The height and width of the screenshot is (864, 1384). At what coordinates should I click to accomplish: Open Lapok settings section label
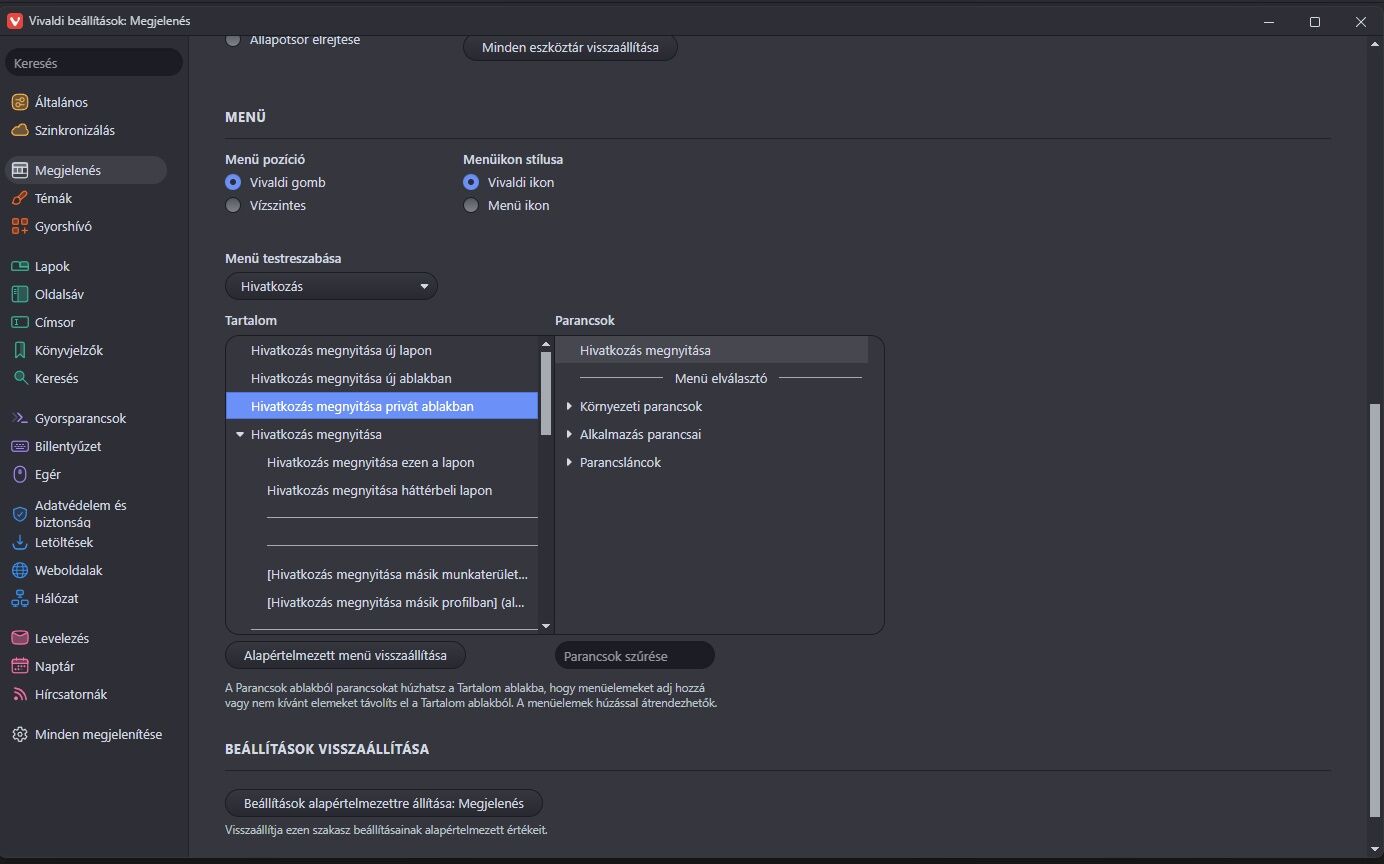tap(52, 266)
